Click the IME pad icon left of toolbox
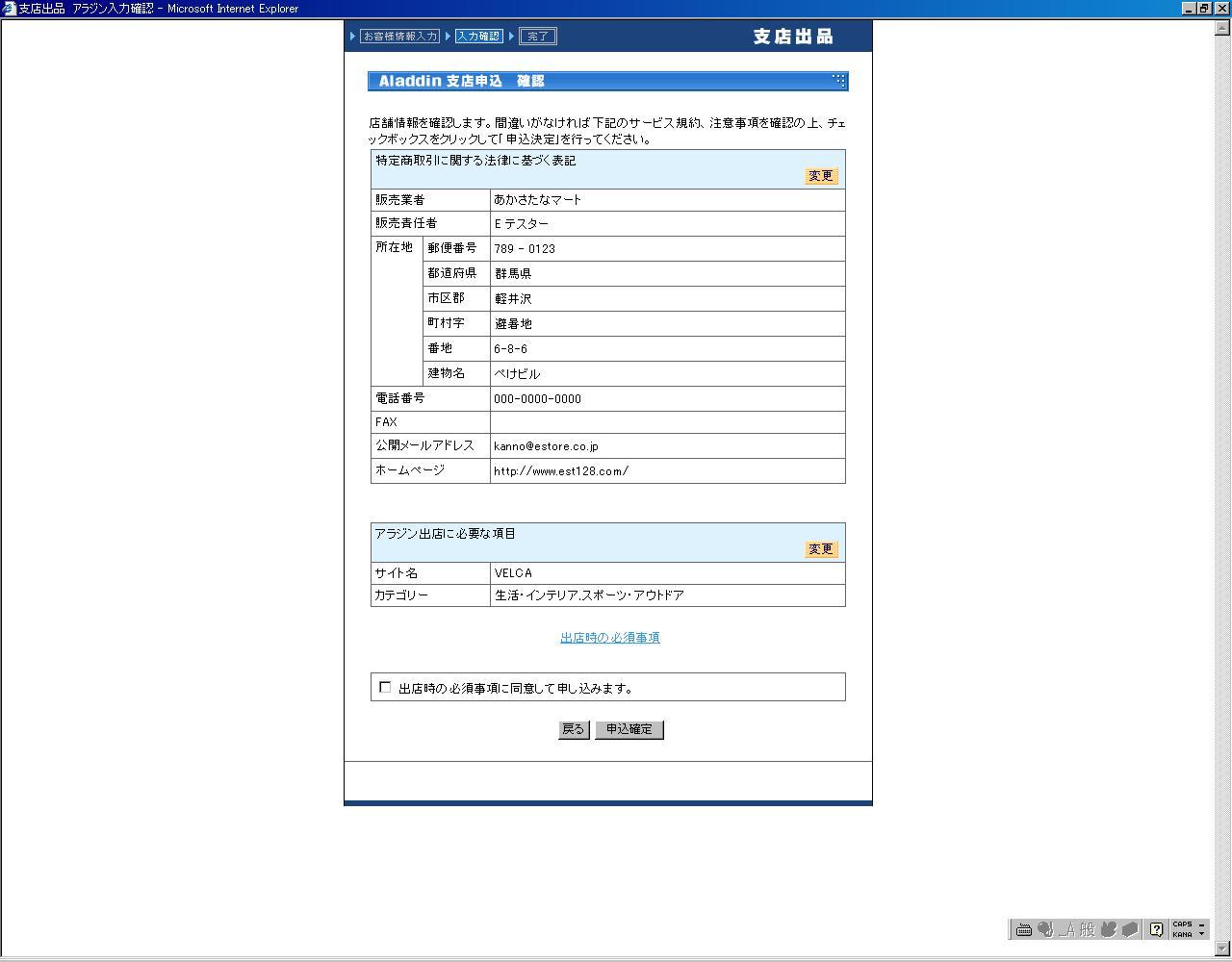 click(x=1109, y=929)
